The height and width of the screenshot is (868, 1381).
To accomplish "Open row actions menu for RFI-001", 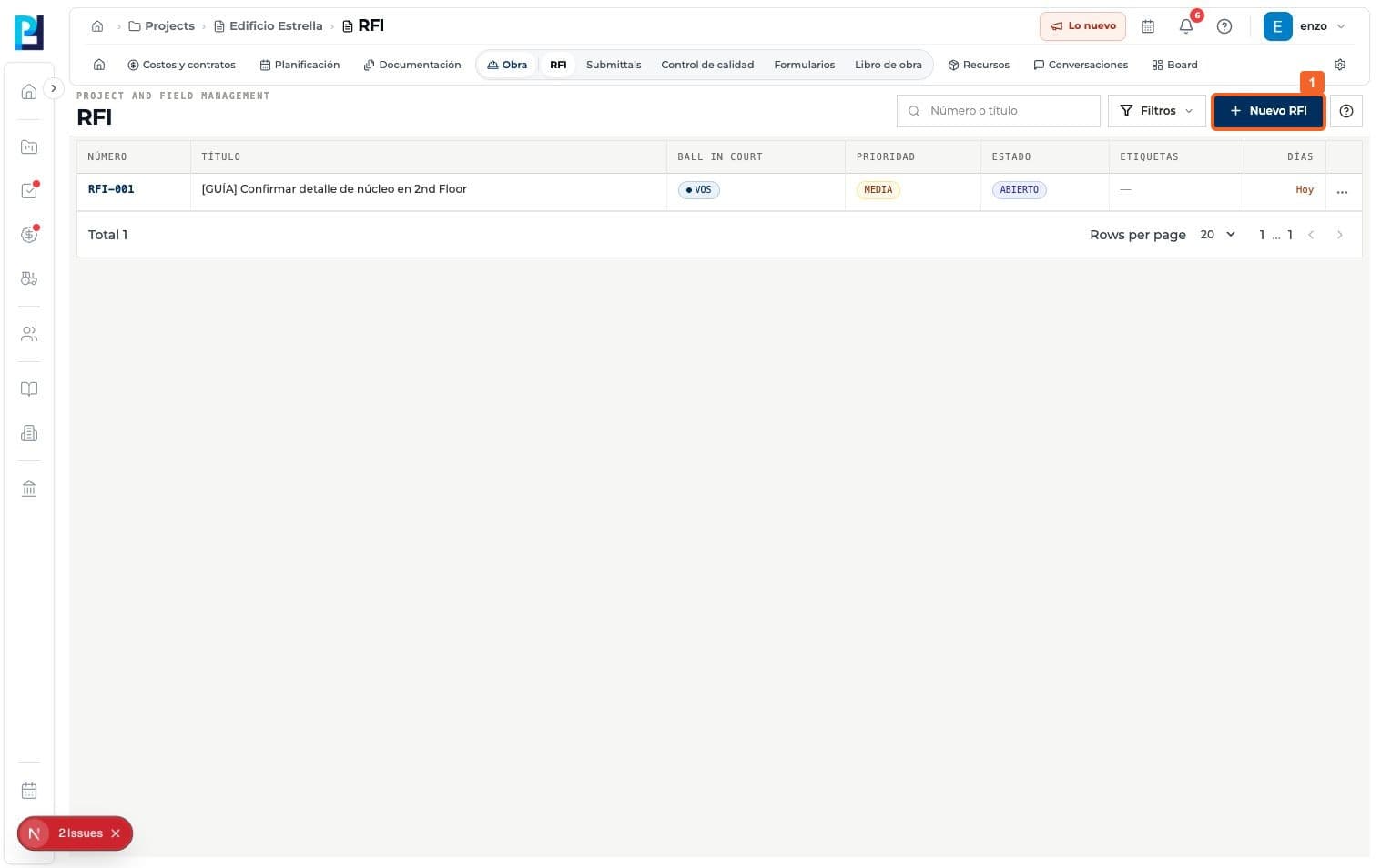I will [x=1342, y=192].
